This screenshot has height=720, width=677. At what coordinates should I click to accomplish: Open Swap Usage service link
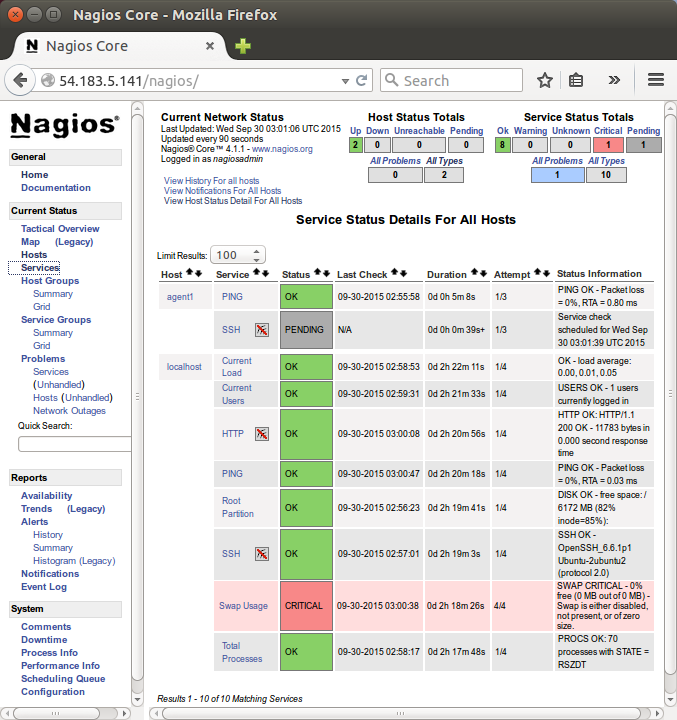[x=243, y=606]
